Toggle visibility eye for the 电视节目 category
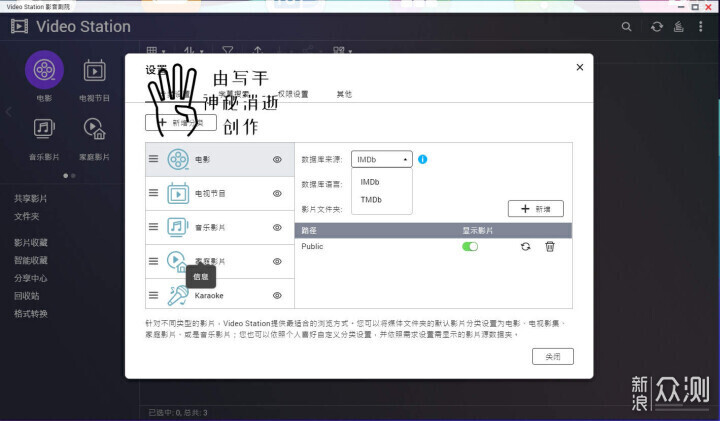 pos(277,193)
